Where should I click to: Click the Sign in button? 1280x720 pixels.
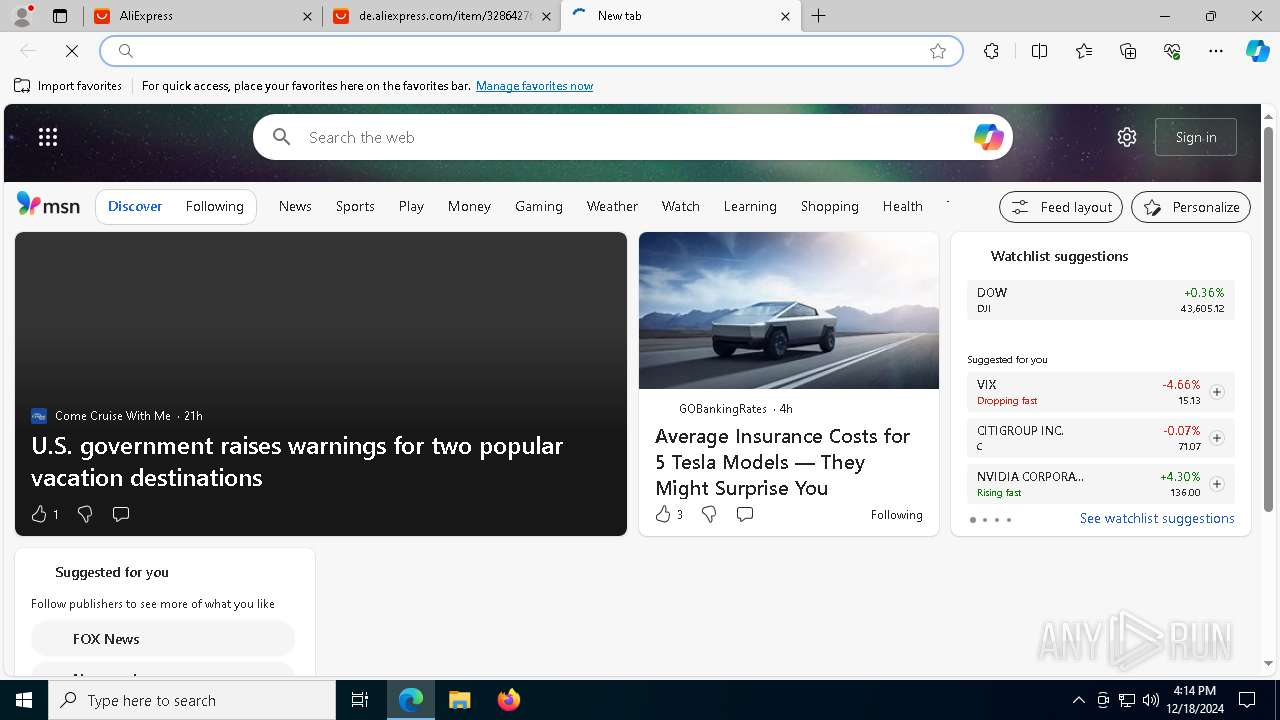[x=1196, y=137]
